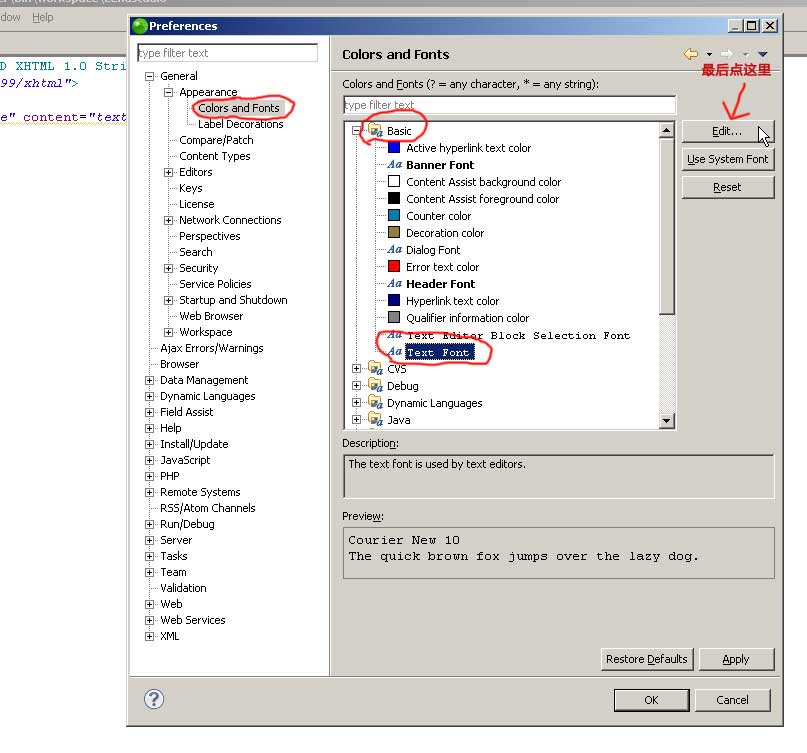Expand the Startup and Shutdown node
Screen dimensions: 807x753
(x=168, y=300)
